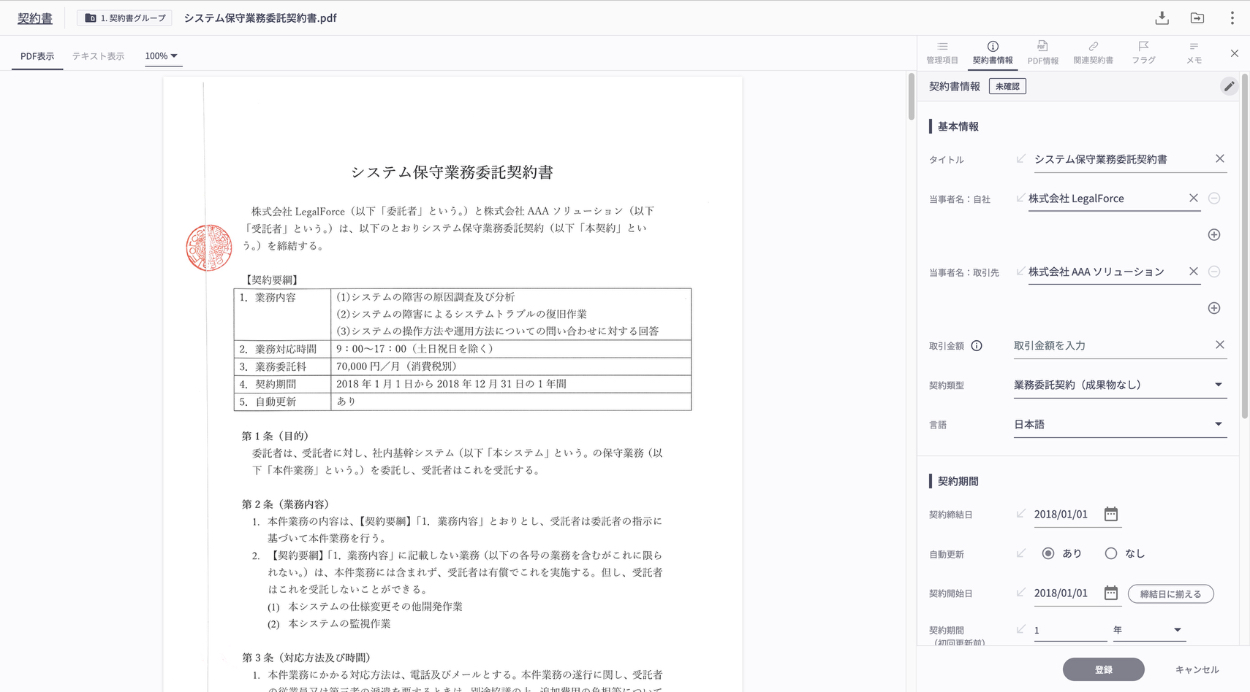This screenshot has height=692, width=1250.
Task: Click the pencil edit icon for 契約書情報
Action: tap(1229, 86)
